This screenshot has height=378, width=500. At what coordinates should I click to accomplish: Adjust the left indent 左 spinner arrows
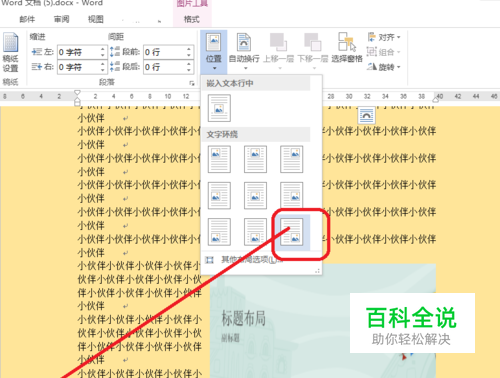click(103, 52)
